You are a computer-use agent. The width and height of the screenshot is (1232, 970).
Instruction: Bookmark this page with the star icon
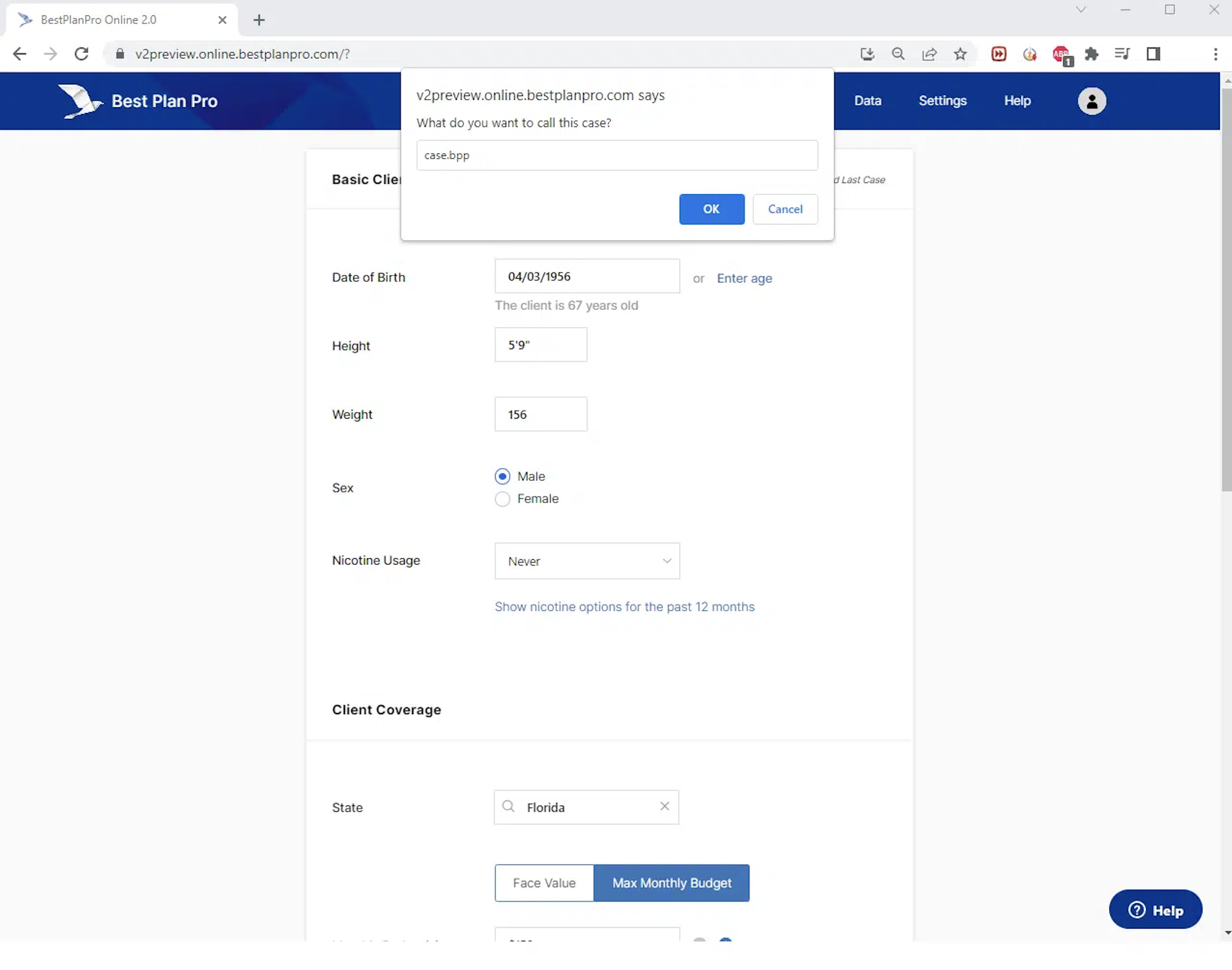959,54
